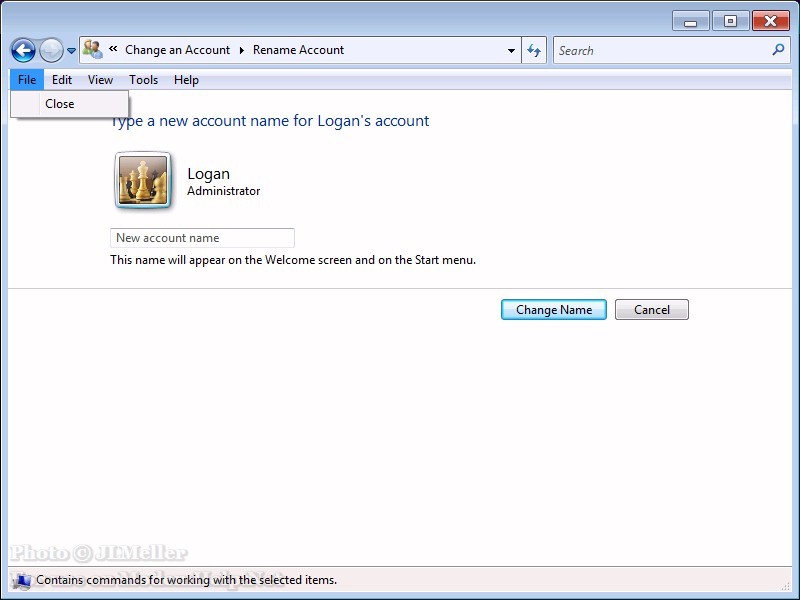The image size is (800, 600).
Task: Open the address bar history dropdown
Action: [511, 51]
